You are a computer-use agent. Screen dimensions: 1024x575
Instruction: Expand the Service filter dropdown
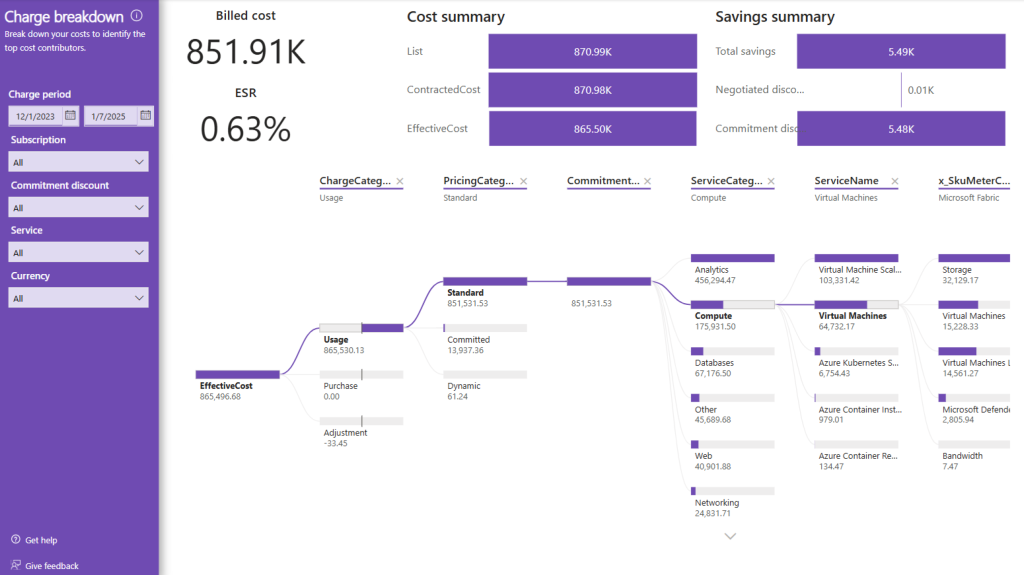click(78, 252)
